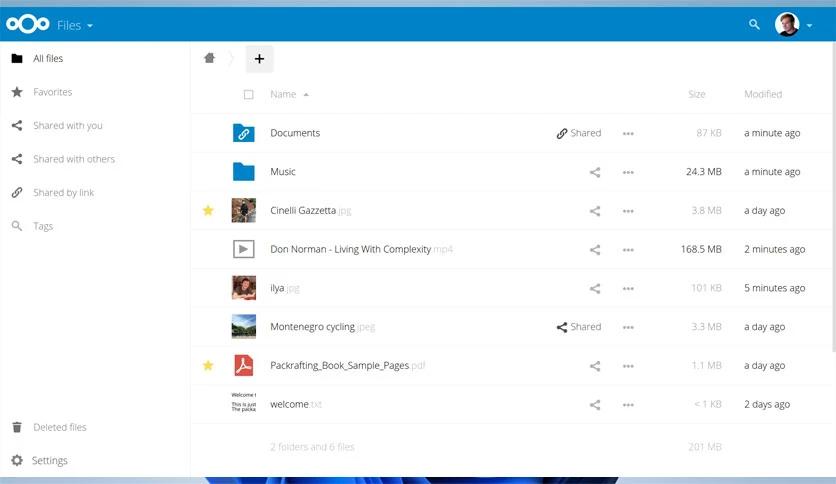
Task: Unfavorite Packrafting_Book_Sample_Pages star
Action: (x=208, y=365)
